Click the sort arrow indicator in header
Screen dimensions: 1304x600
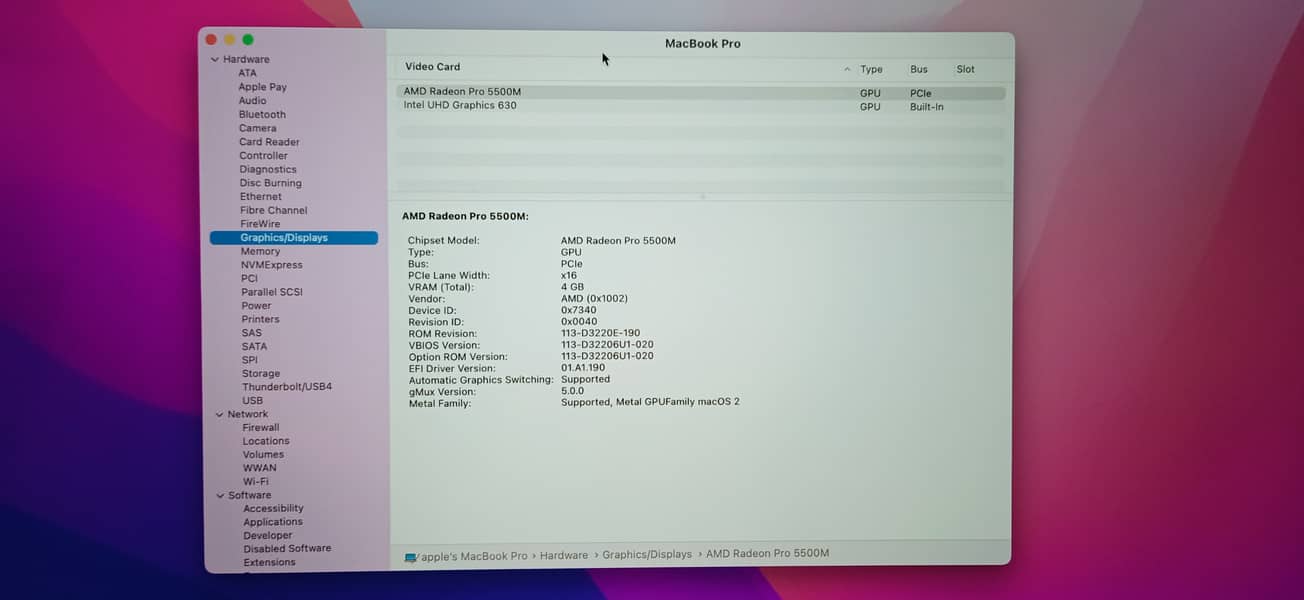coord(847,70)
